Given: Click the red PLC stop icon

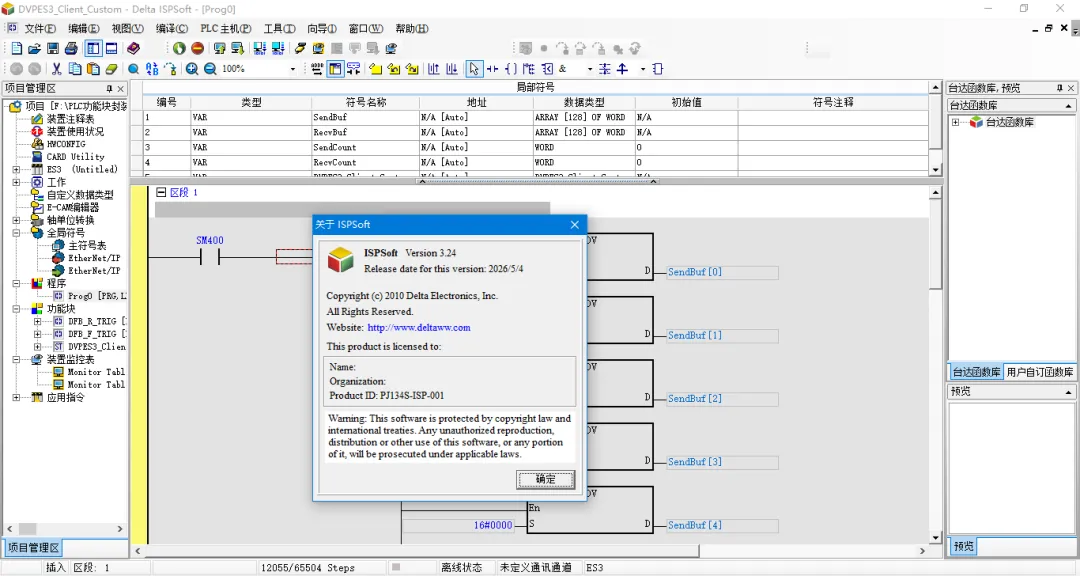Looking at the screenshot, I should click(x=197, y=48).
